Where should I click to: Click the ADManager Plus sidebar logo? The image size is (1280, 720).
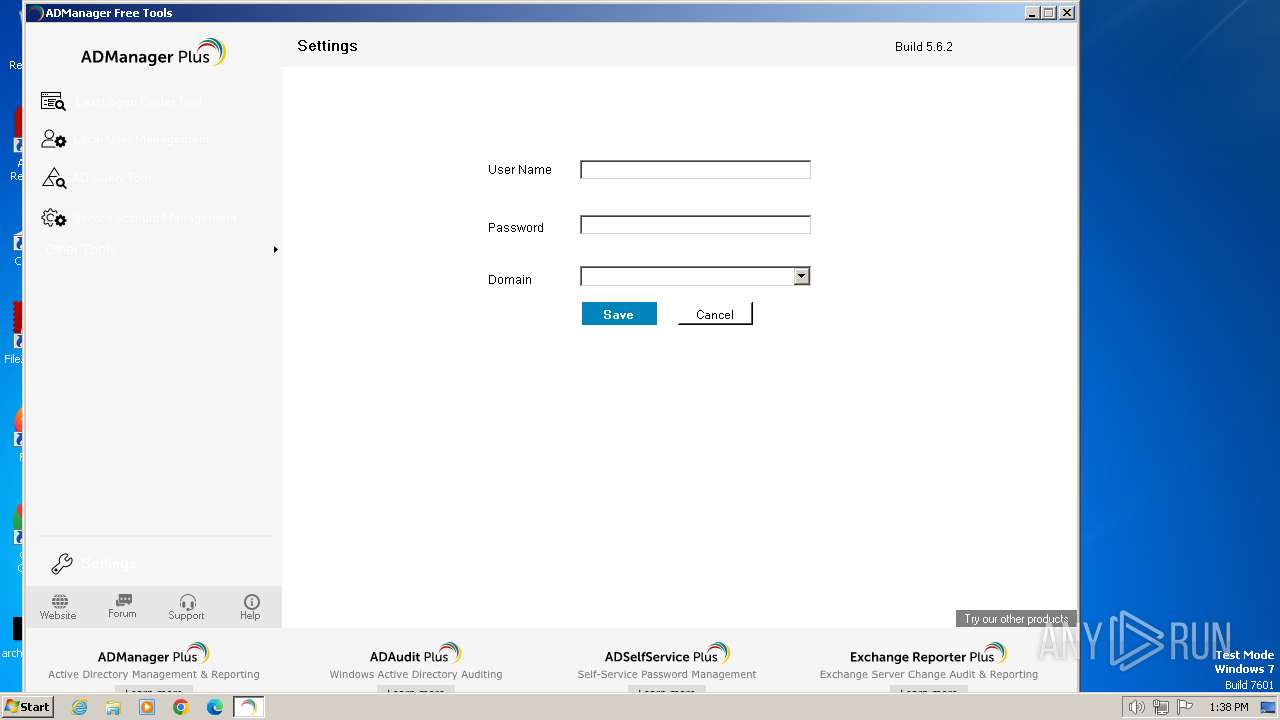[x=153, y=54]
